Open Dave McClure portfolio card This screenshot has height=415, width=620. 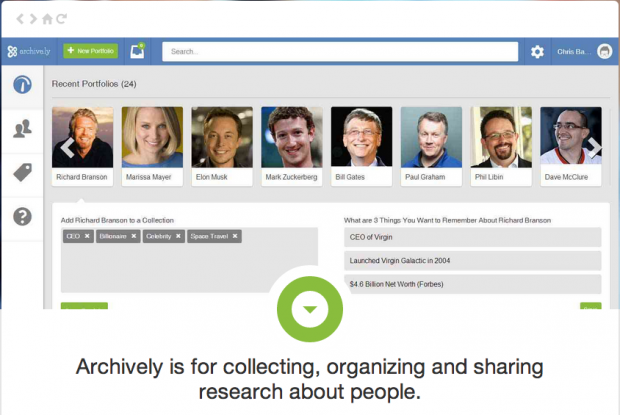click(571, 146)
